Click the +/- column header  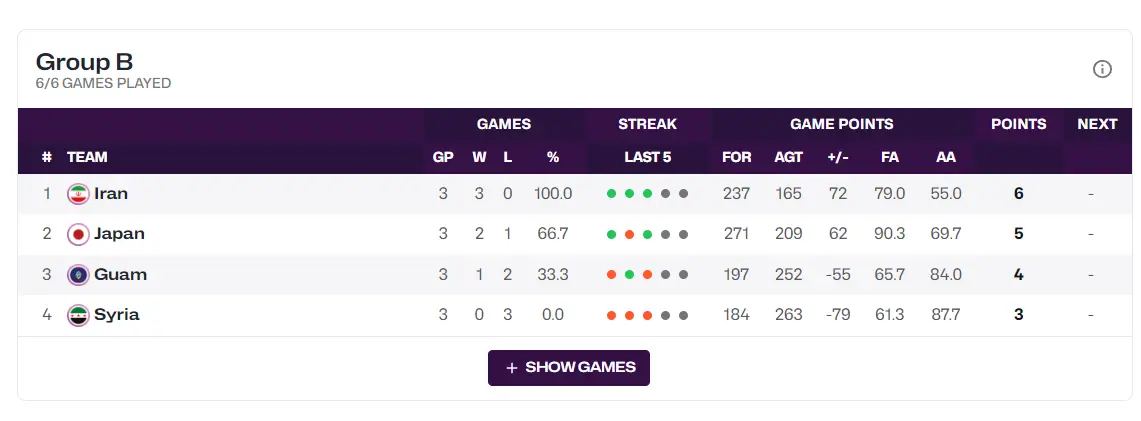click(838, 157)
